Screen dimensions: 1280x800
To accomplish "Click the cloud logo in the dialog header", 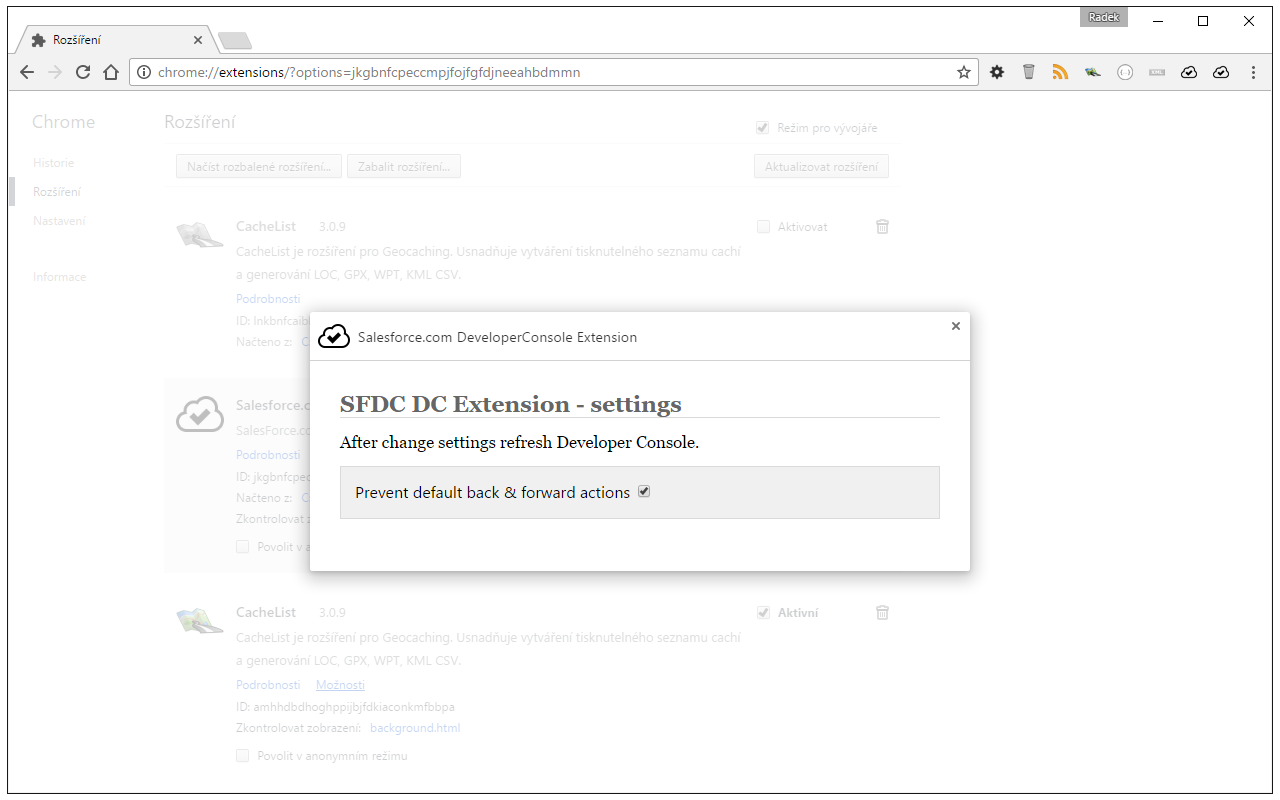I will pyautogui.click(x=334, y=337).
